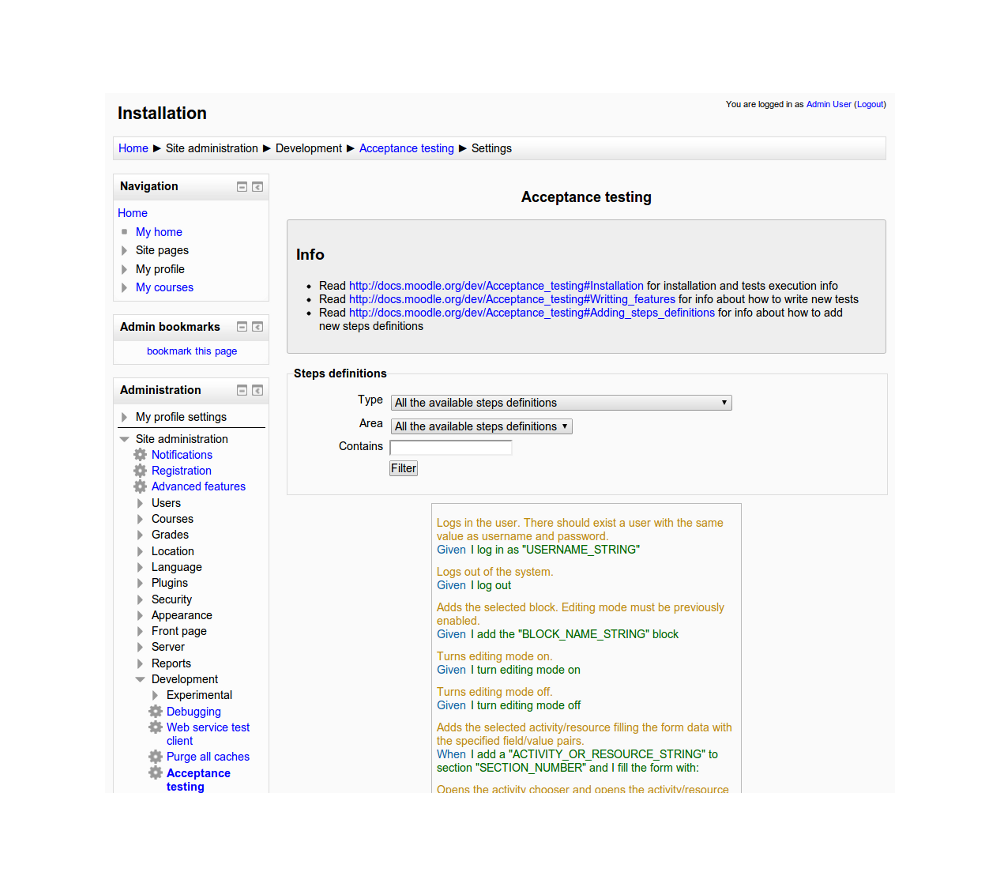Click the Registration gear icon
The height and width of the screenshot is (886, 1000).
click(139, 470)
